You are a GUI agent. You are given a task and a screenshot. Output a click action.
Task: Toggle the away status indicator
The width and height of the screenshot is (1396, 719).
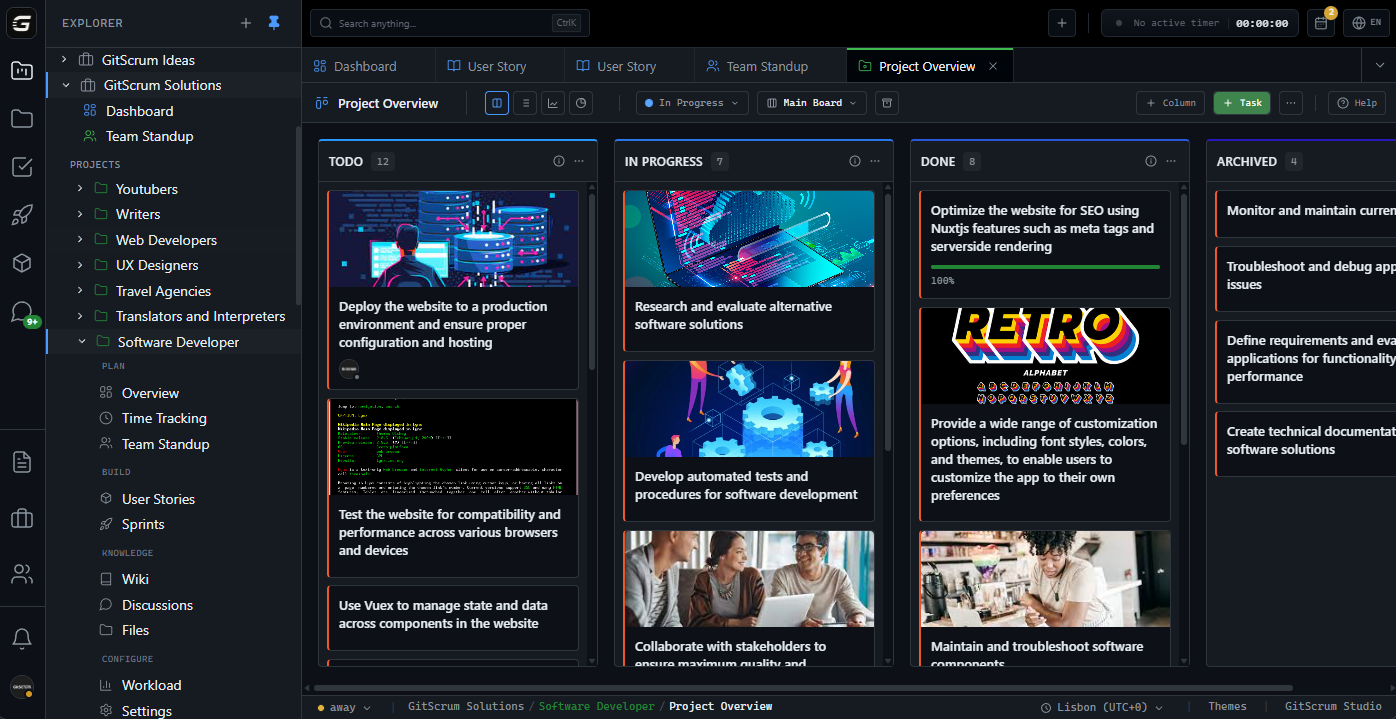click(343, 706)
